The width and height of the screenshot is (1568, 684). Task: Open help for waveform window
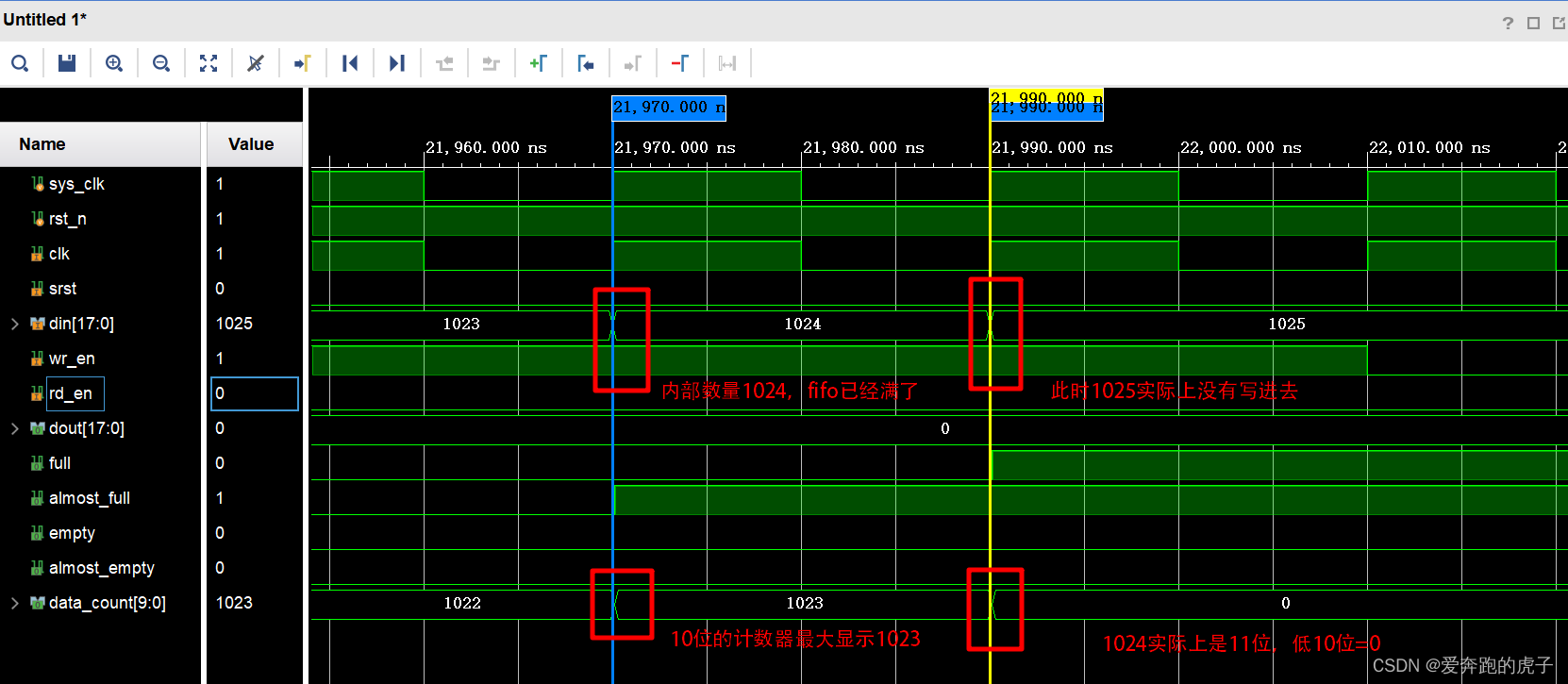click(1508, 23)
